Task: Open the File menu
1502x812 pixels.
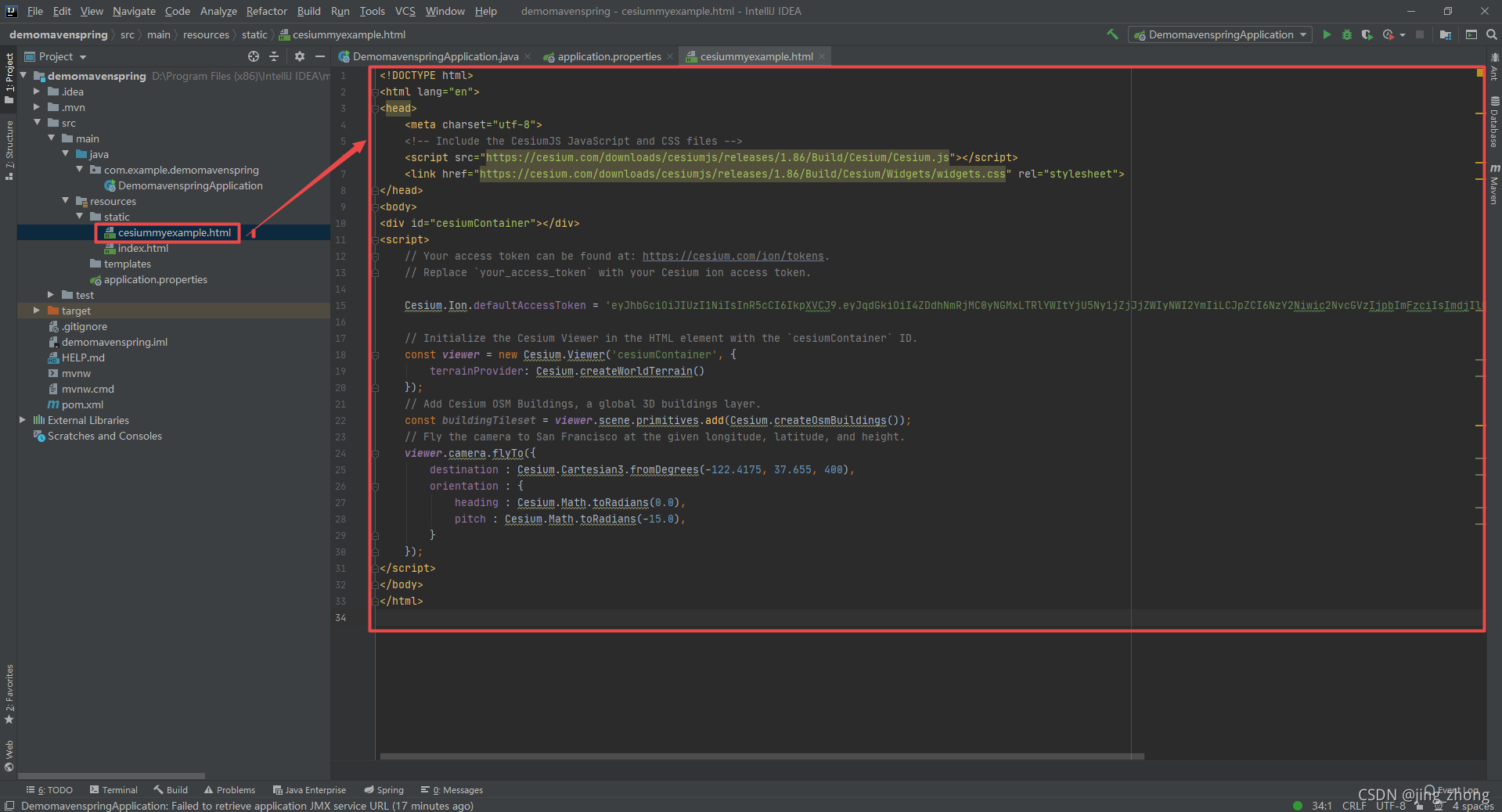Action: (x=34, y=11)
